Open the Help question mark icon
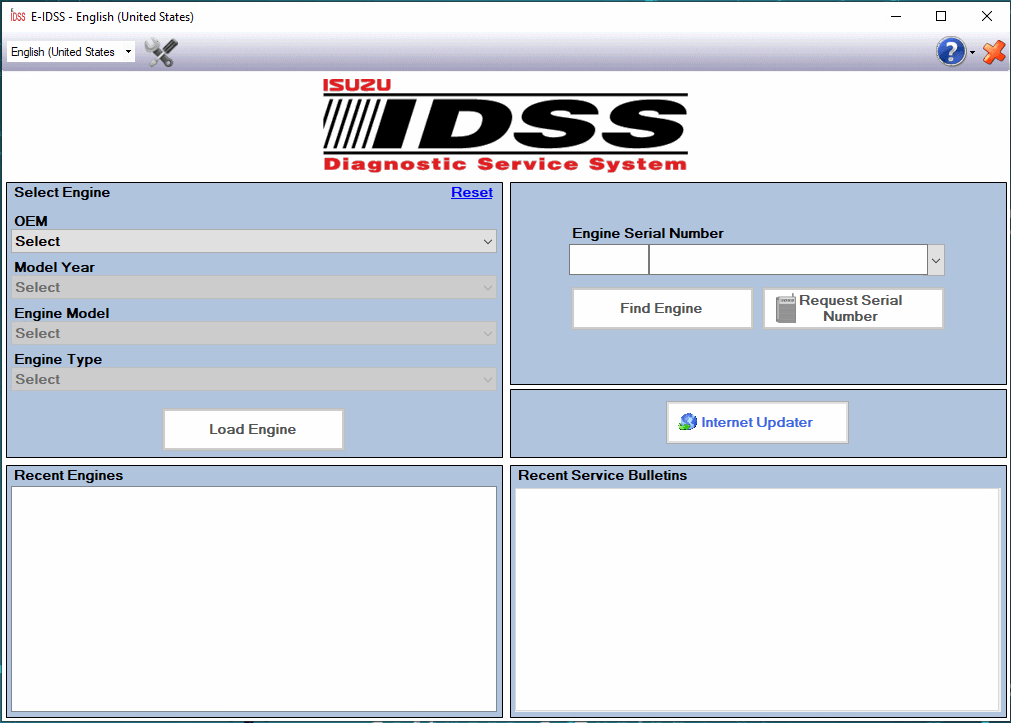The image size is (1011, 723). pos(948,51)
